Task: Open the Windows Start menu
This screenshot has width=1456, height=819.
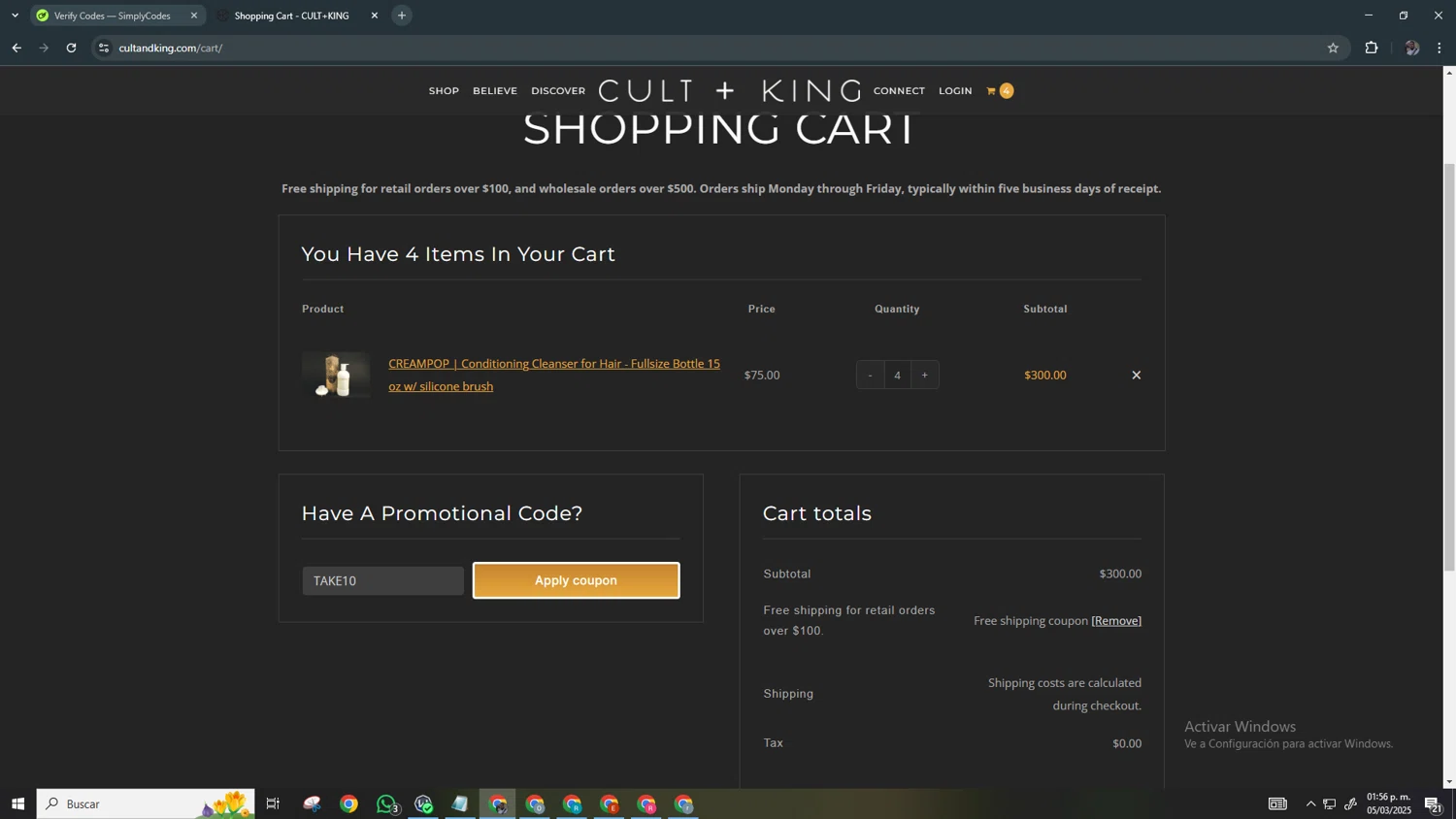Action: click(17, 803)
